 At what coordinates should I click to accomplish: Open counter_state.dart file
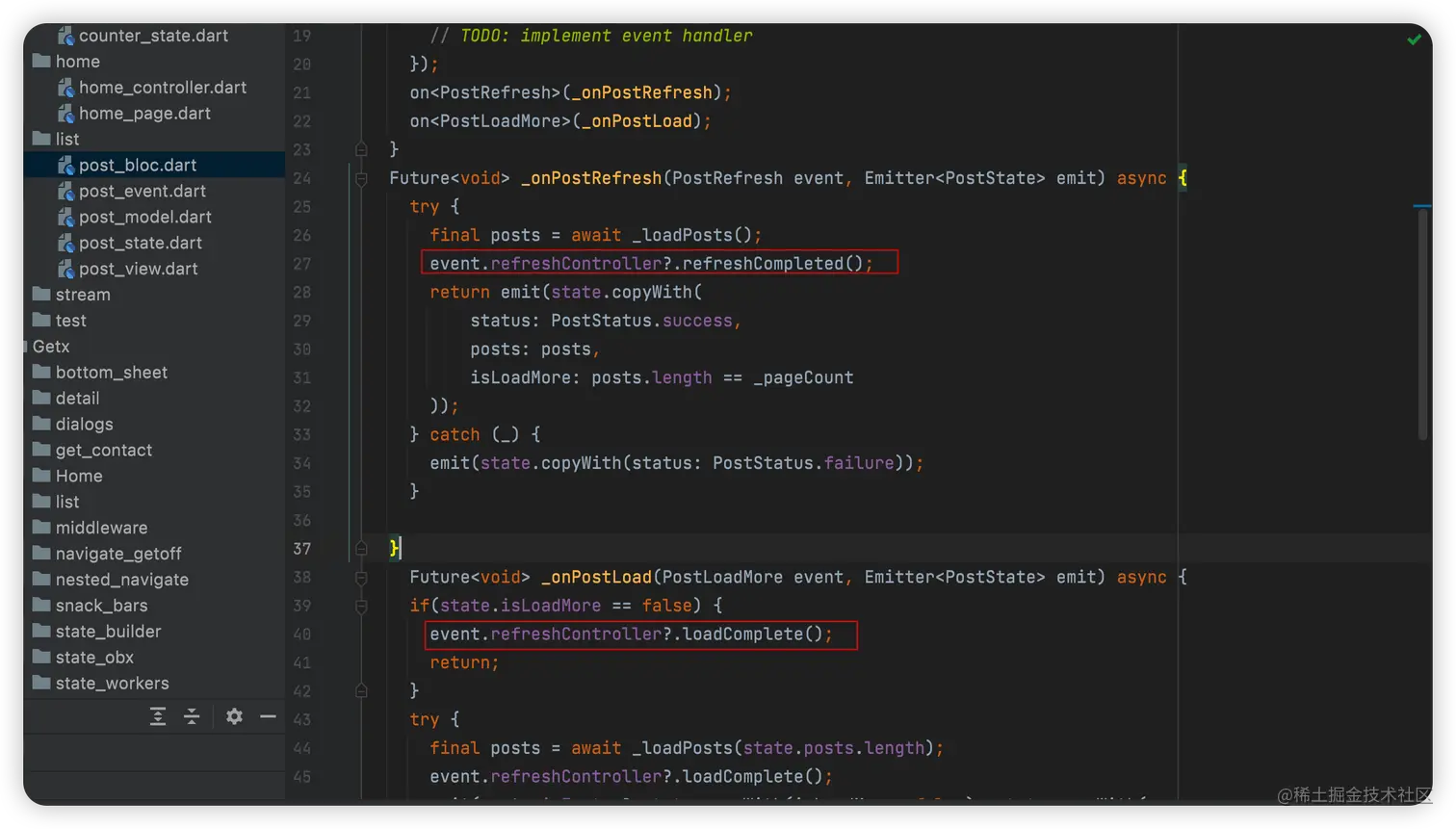click(143, 36)
